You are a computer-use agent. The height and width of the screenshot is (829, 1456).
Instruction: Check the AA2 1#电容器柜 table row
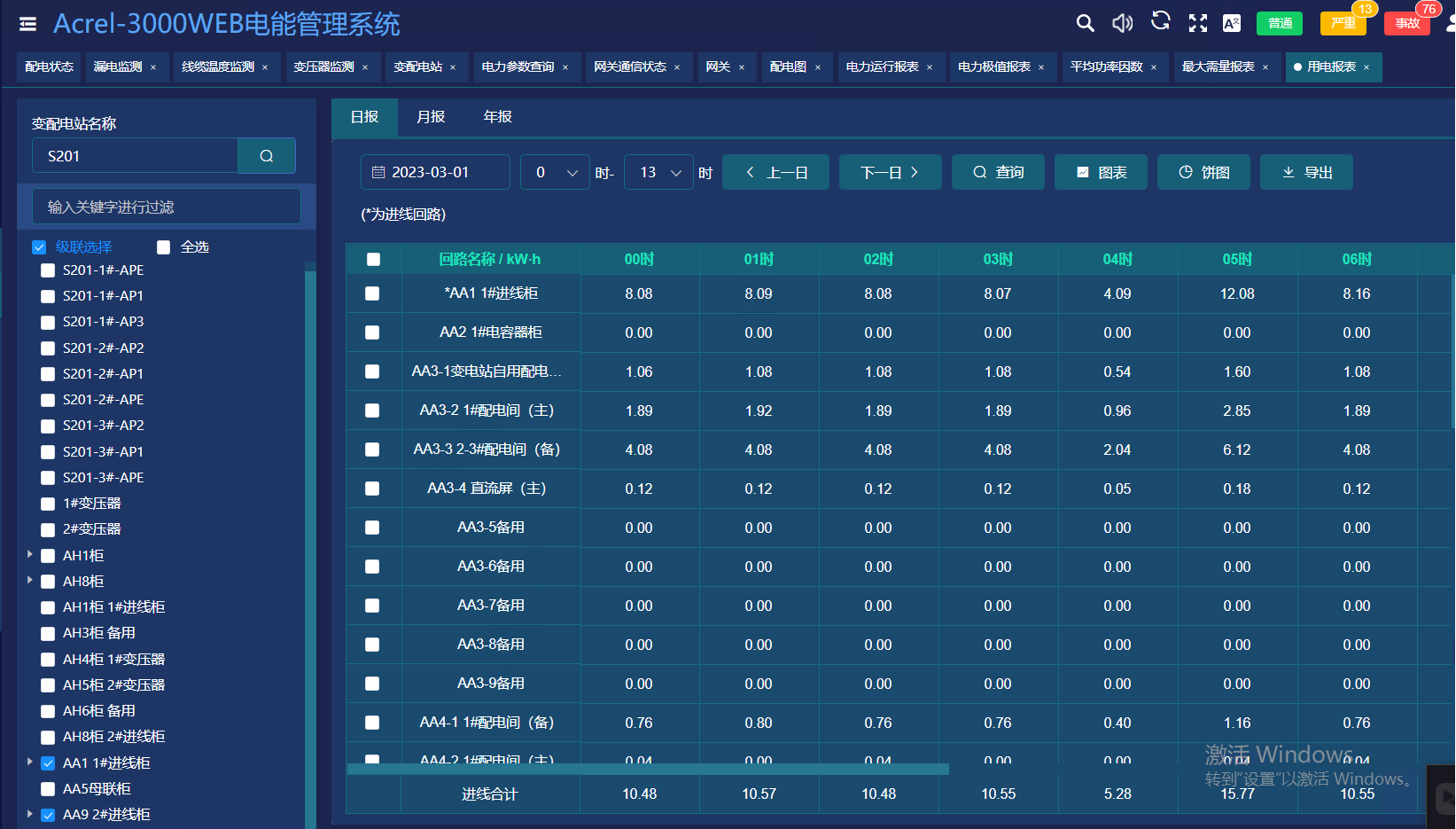[x=372, y=332]
